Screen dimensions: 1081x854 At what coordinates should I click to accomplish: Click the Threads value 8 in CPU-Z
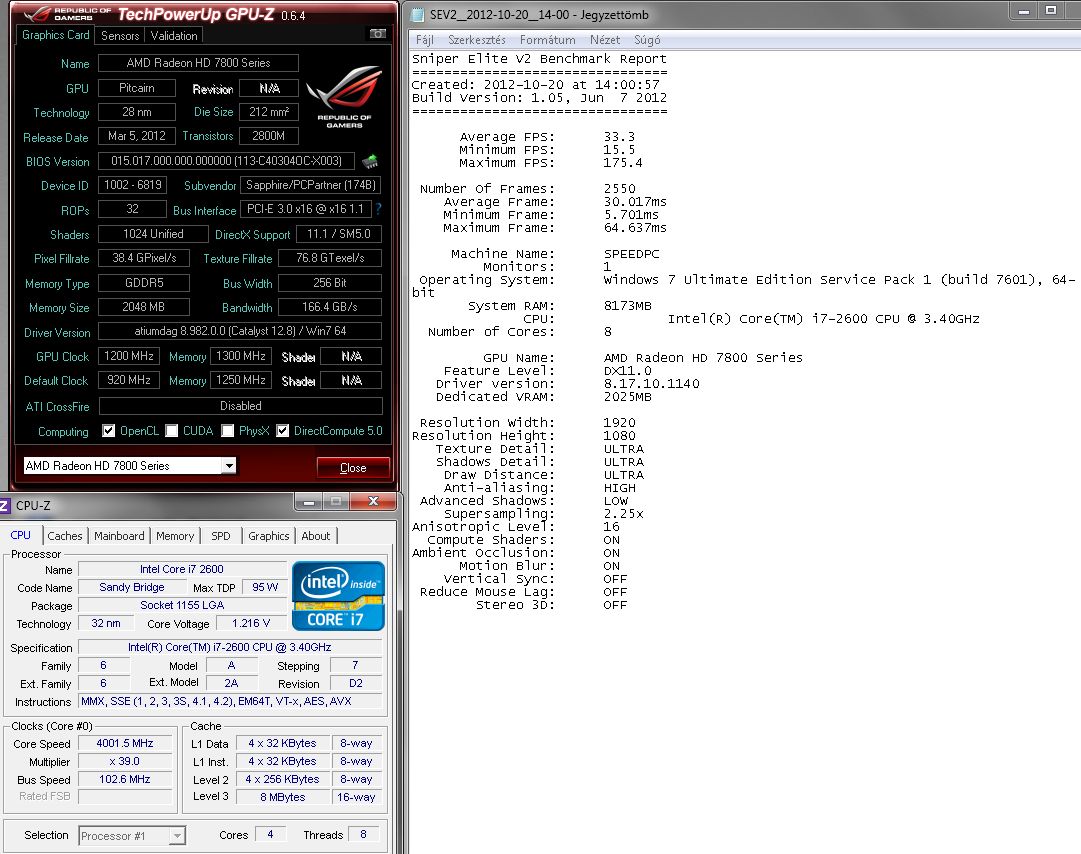[x=363, y=834]
